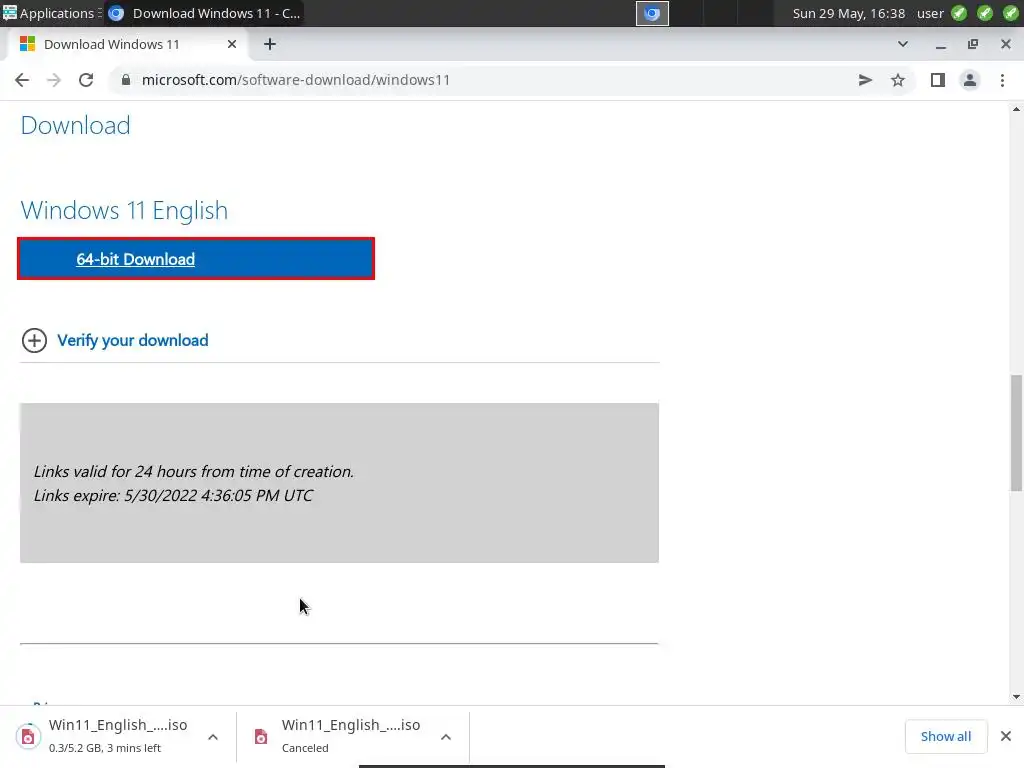
Task: Open Chrome's three-dot menu
Action: tap(1002, 80)
